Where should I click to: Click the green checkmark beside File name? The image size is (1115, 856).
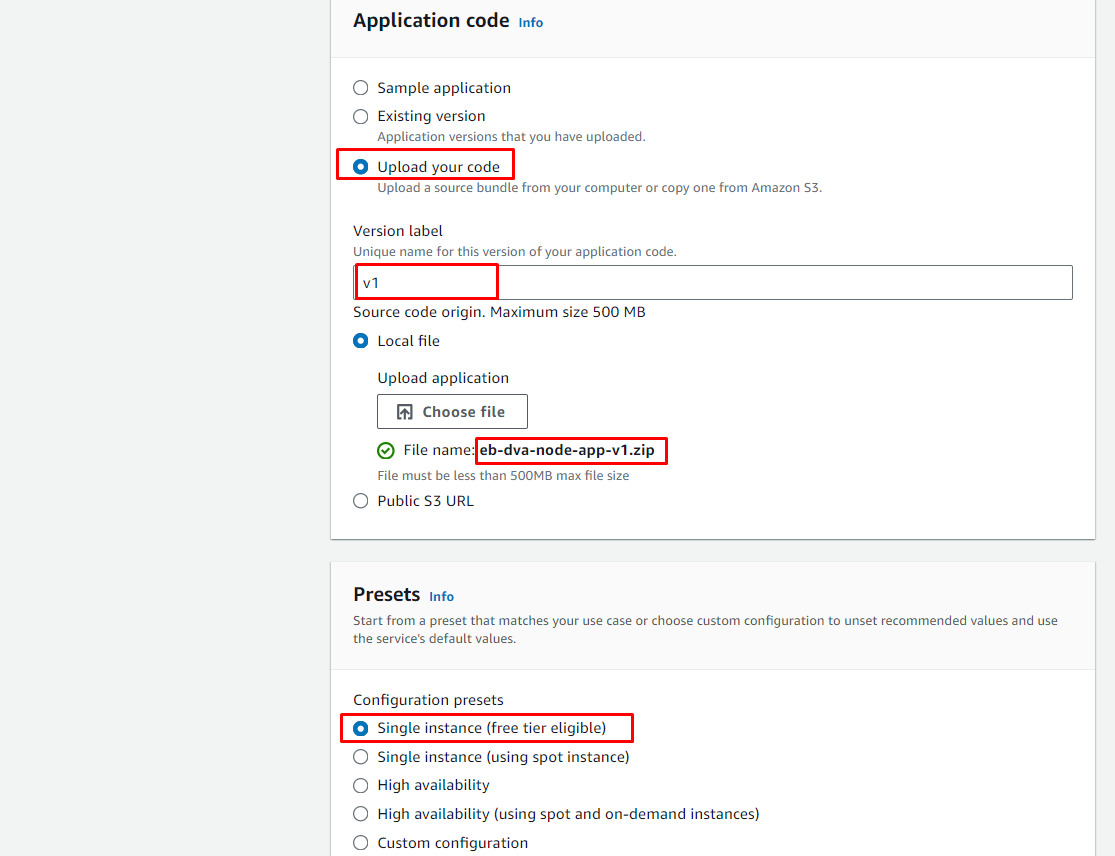tap(386, 451)
